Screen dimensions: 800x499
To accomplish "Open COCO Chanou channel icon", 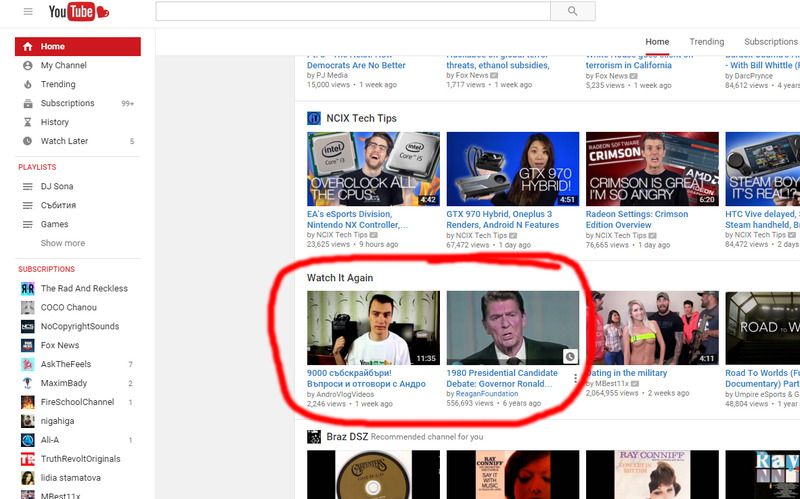I will click(28, 307).
